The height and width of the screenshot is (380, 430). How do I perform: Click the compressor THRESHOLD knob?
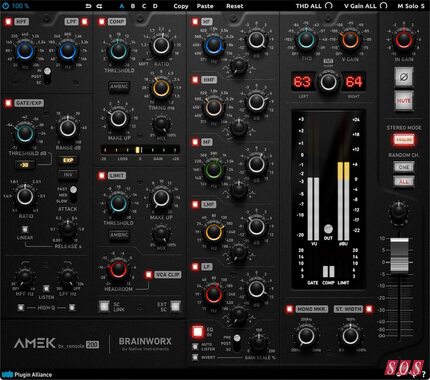[118, 51]
